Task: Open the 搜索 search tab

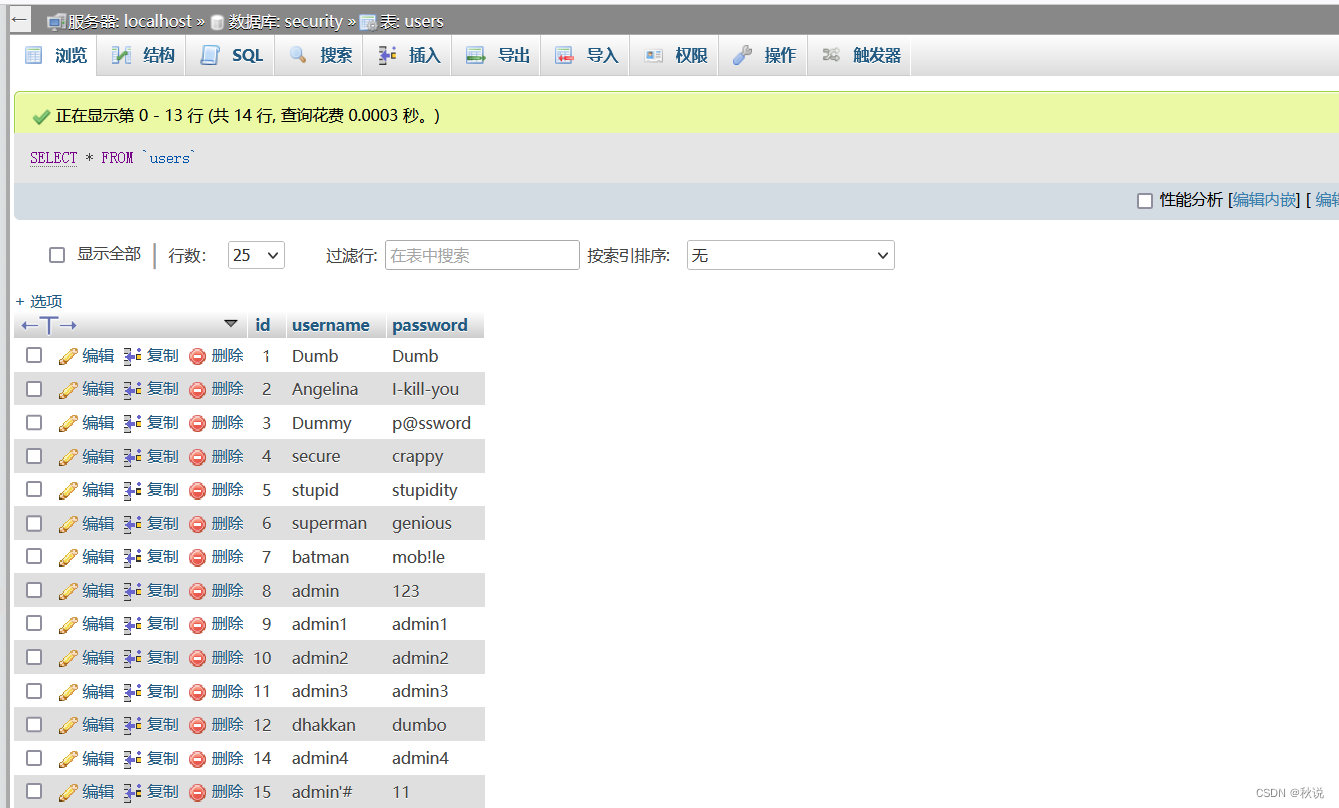Action: click(x=320, y=56)
